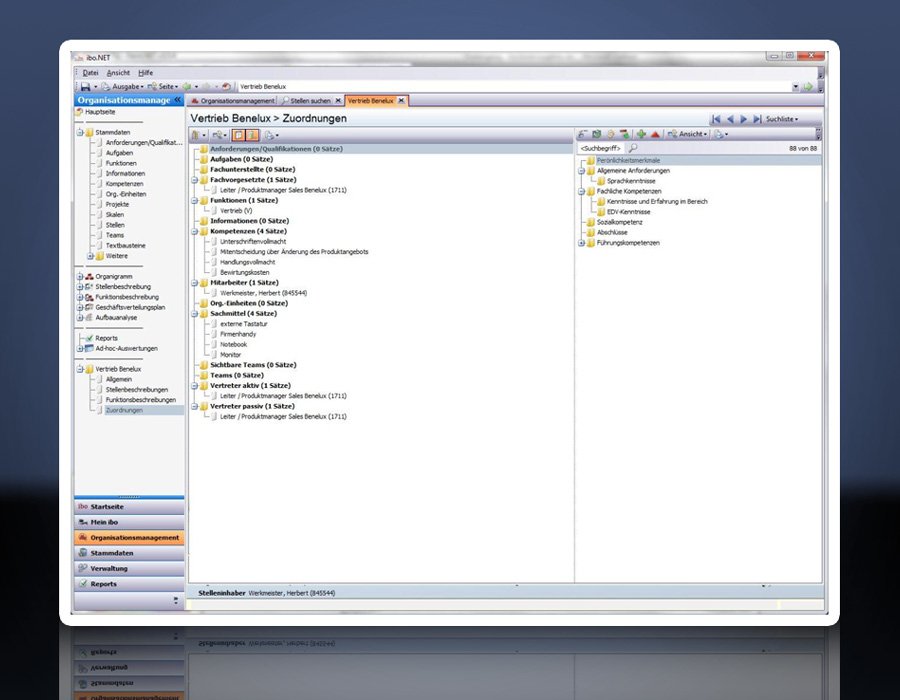
Task: Click the green book icon in right toolbar
Action: click(596, 134)
